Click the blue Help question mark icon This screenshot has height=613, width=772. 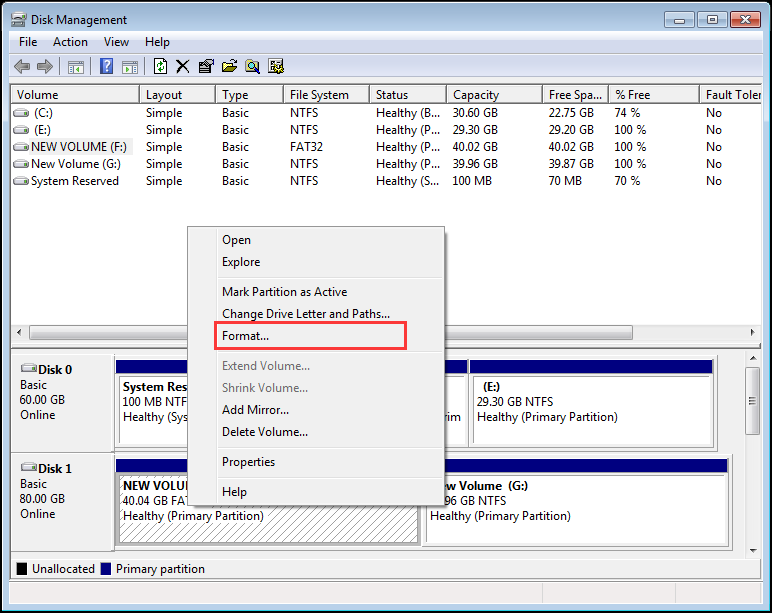click(106, 66)
